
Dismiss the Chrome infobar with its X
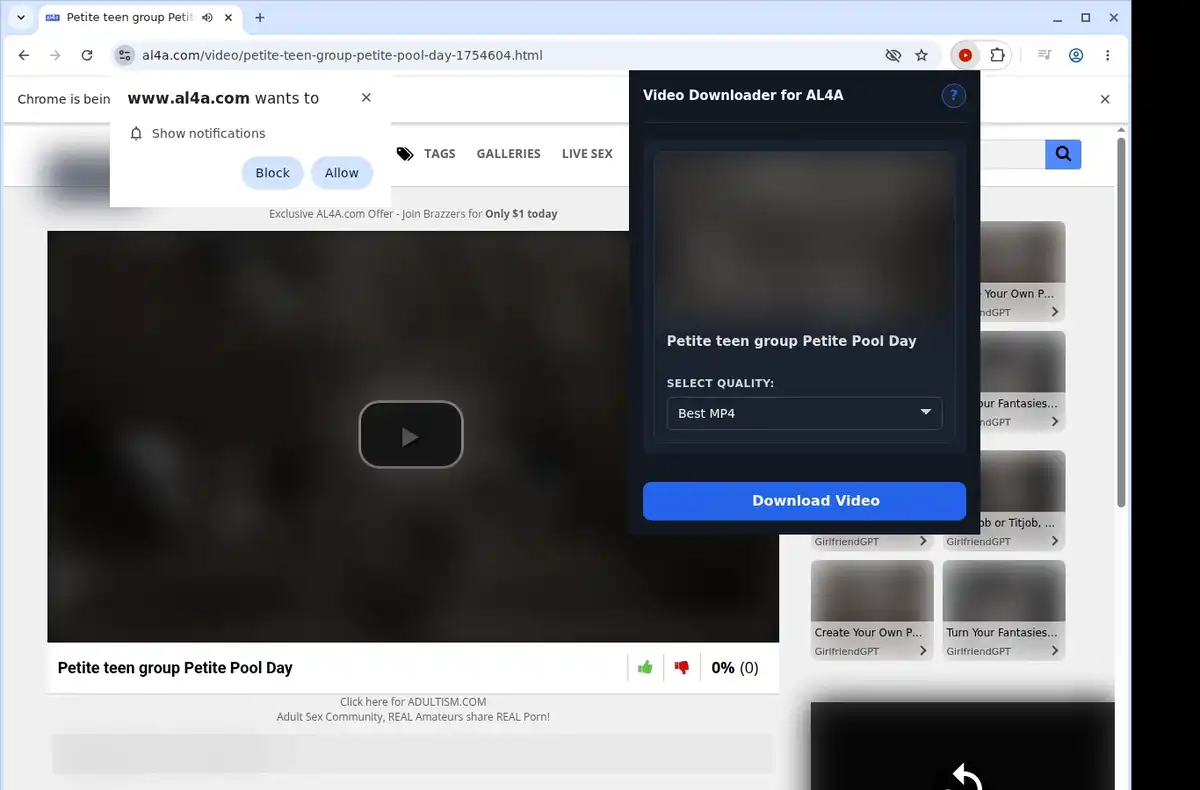[x=1105, y=99]
